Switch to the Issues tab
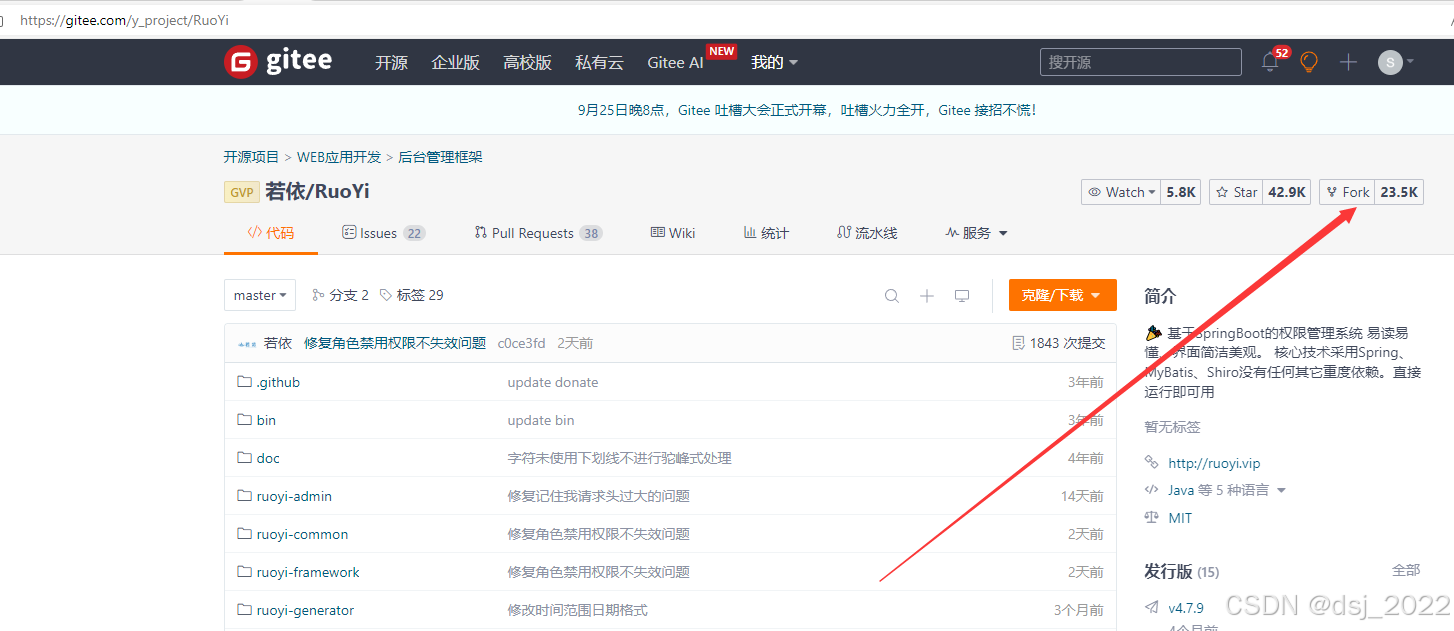The width and height of the screenshot is (1454, 631). click(384, 233)
